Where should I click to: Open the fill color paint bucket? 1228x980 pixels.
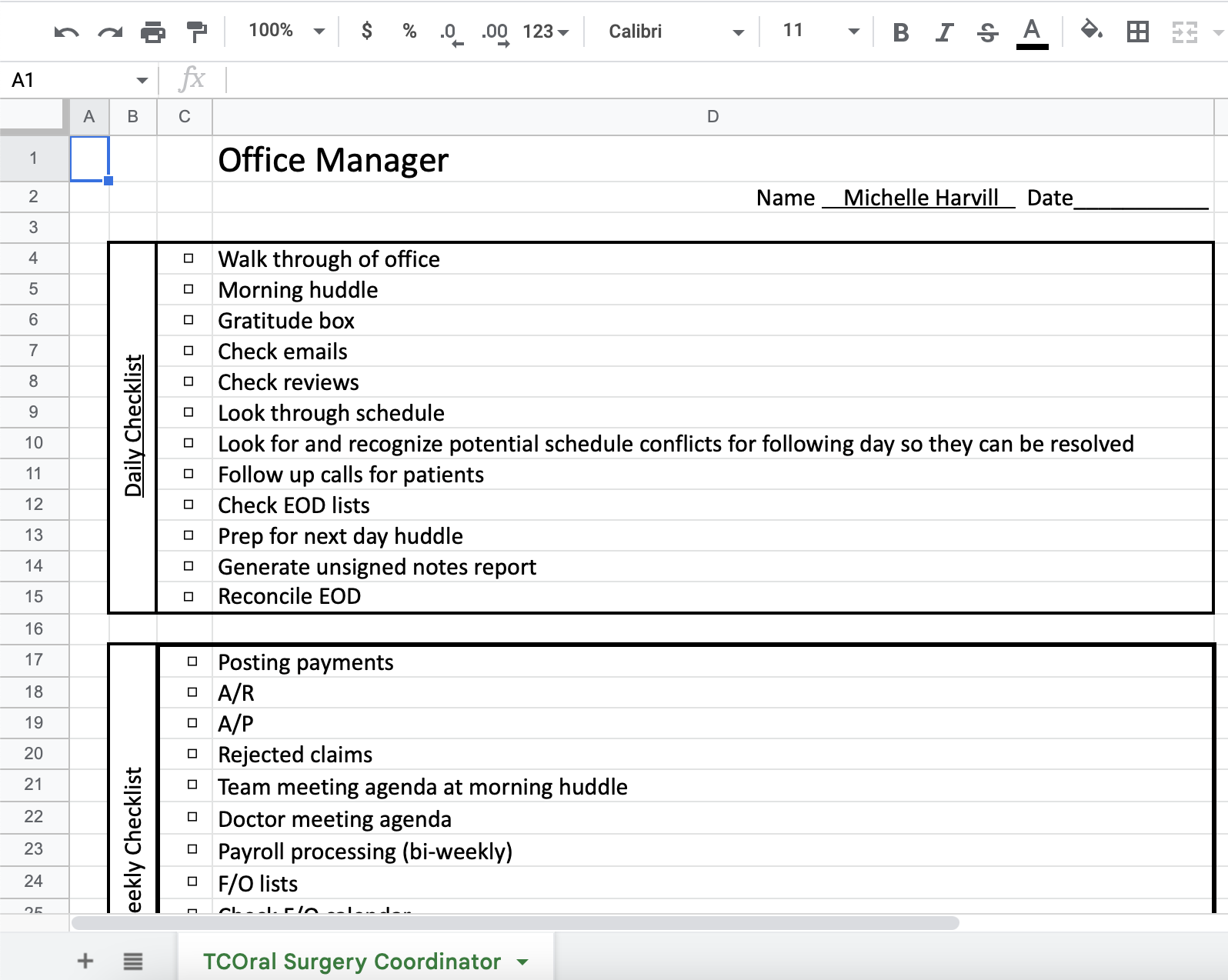1091,31
